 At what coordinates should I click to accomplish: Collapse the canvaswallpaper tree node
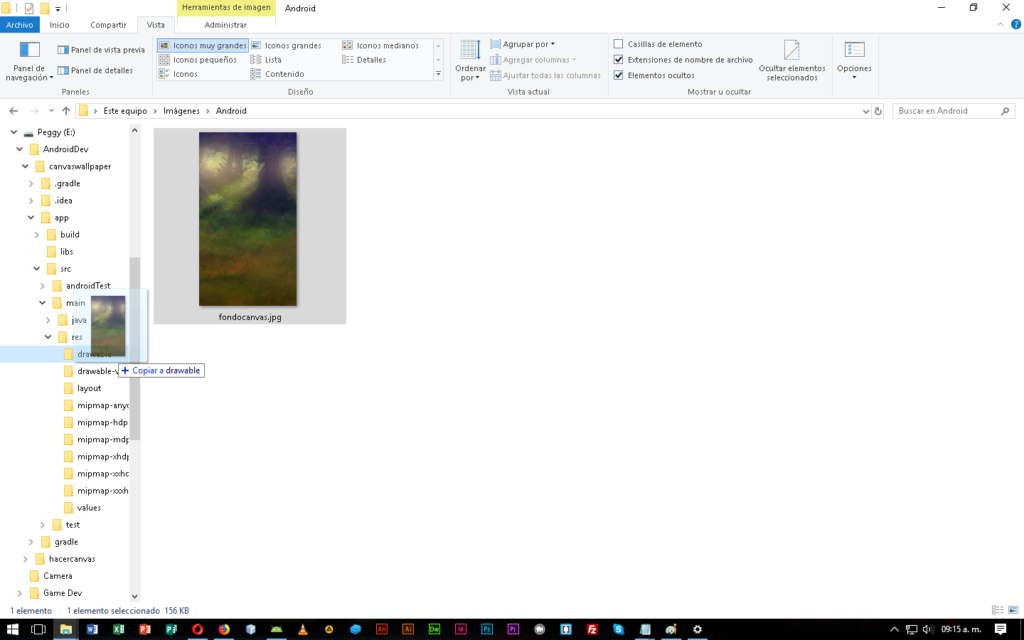26,166
